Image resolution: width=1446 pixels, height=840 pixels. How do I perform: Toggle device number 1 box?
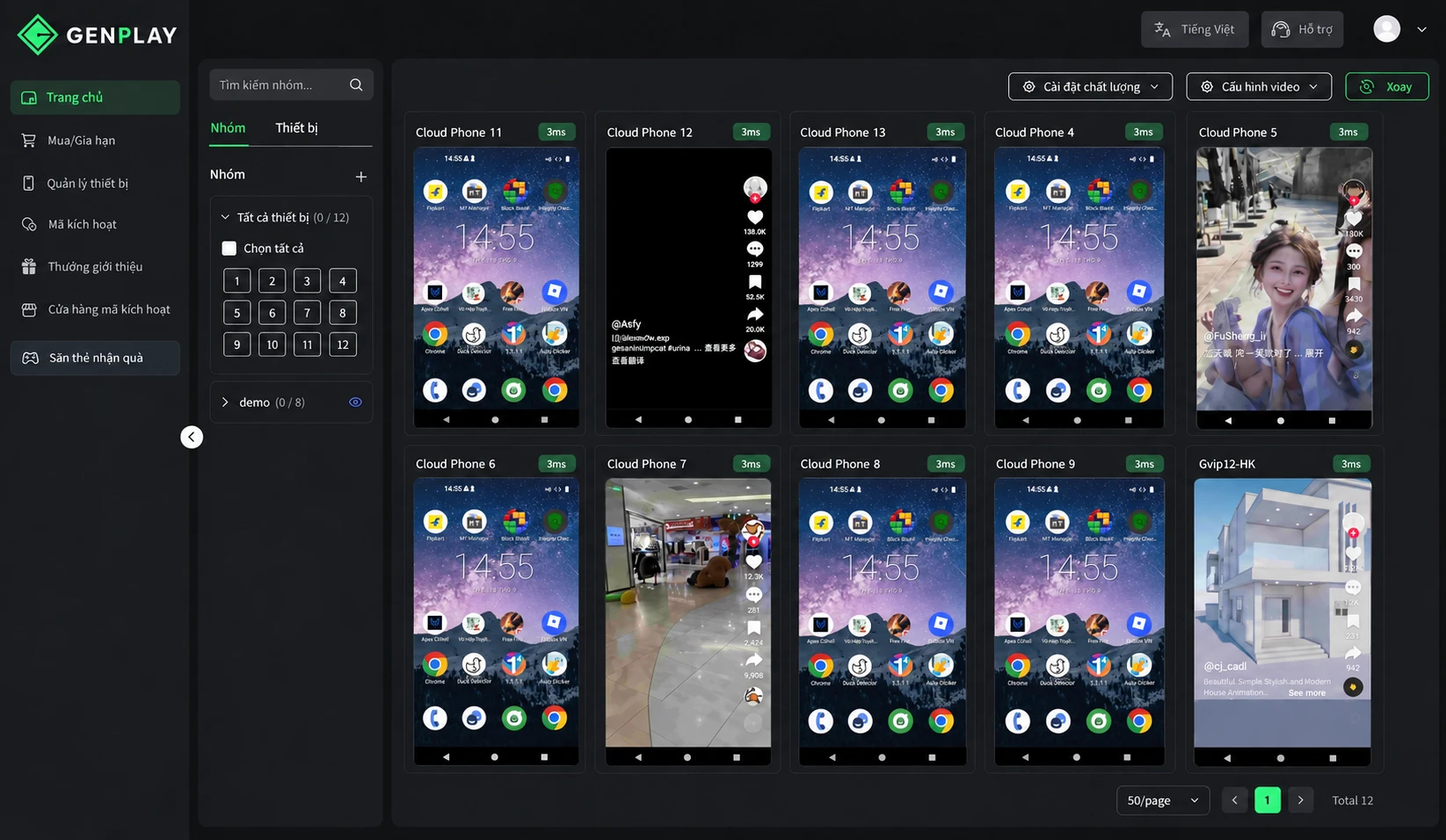point(236,281)
